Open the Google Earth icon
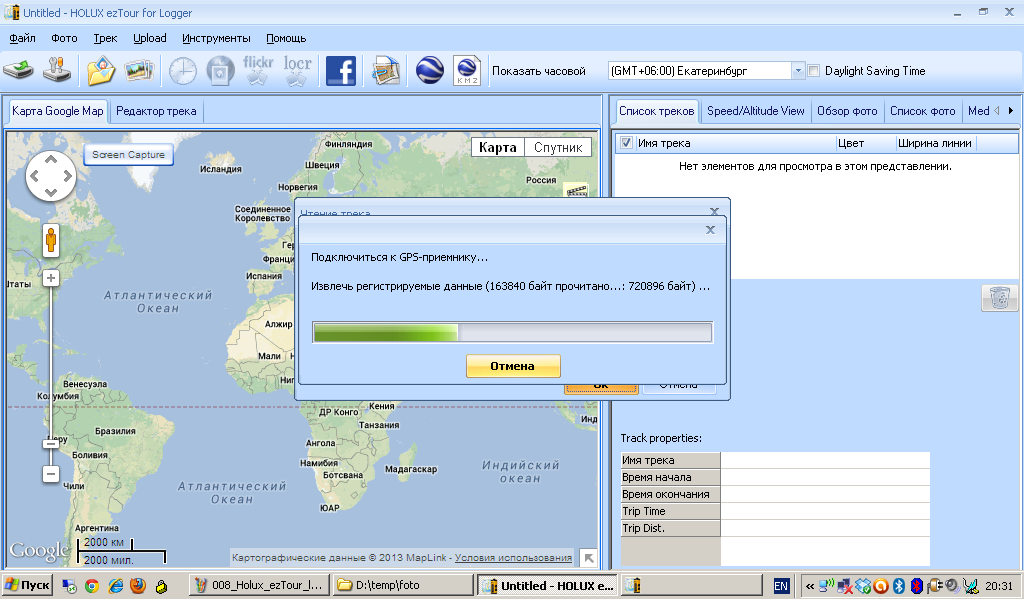The image size is (1024, 600). click(x=429, y=71)
